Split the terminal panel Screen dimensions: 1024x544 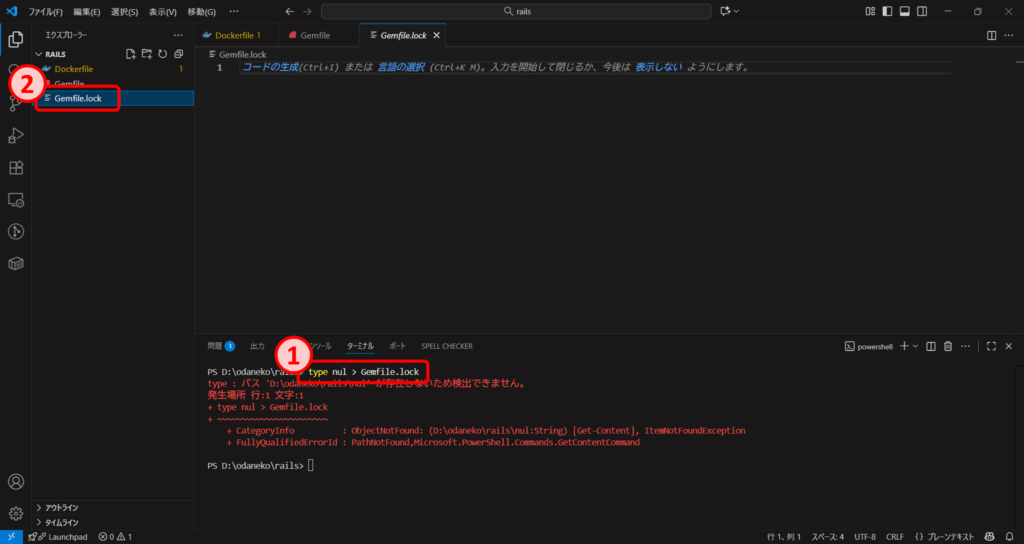(x=931, y=346)
